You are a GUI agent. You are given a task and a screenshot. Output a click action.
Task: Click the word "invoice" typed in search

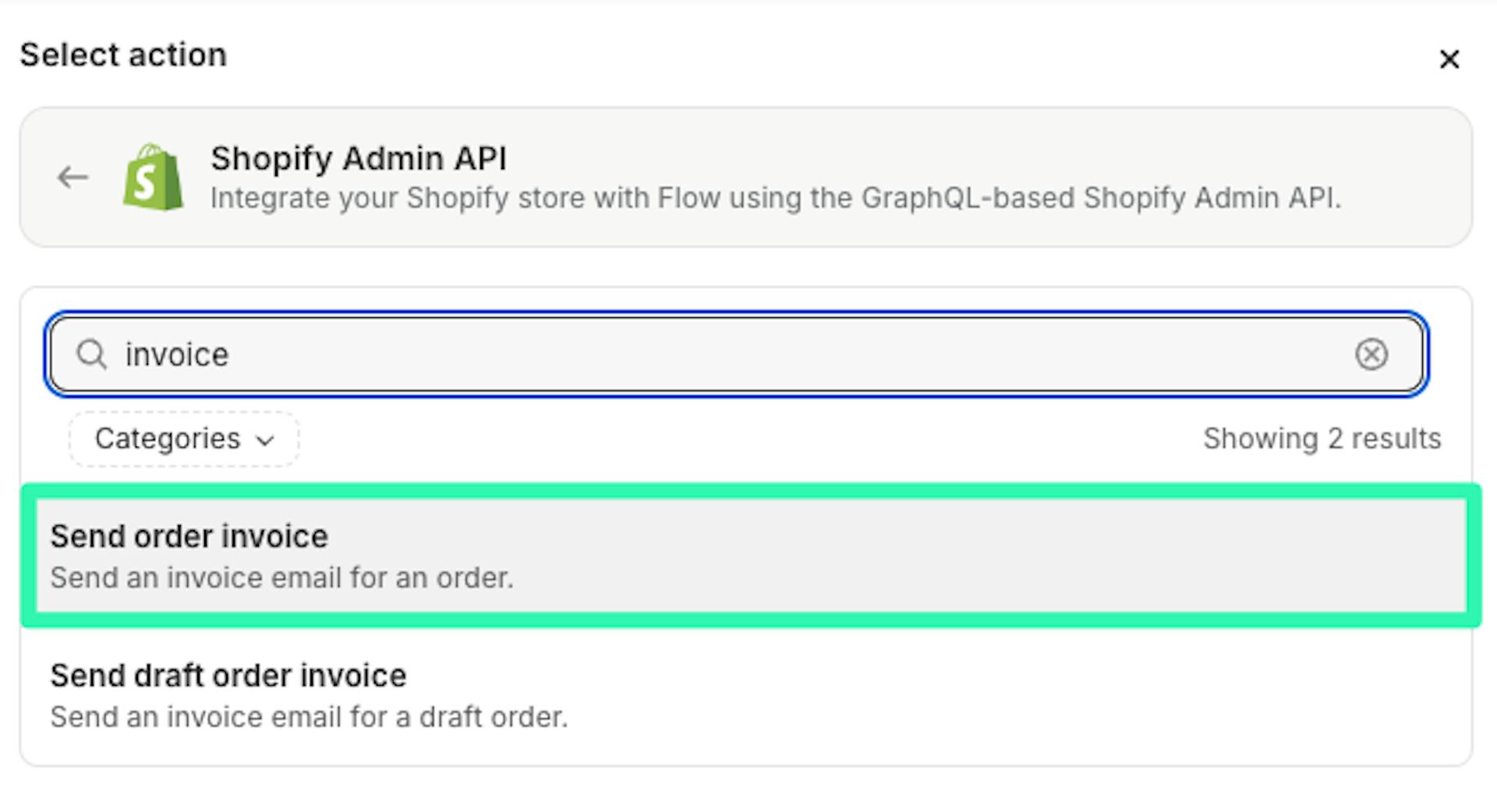[x=177, y=355]
